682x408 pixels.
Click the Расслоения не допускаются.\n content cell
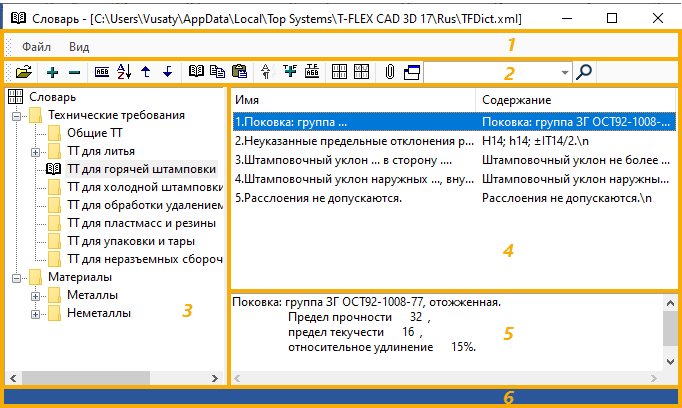click(x=567, y=198)
